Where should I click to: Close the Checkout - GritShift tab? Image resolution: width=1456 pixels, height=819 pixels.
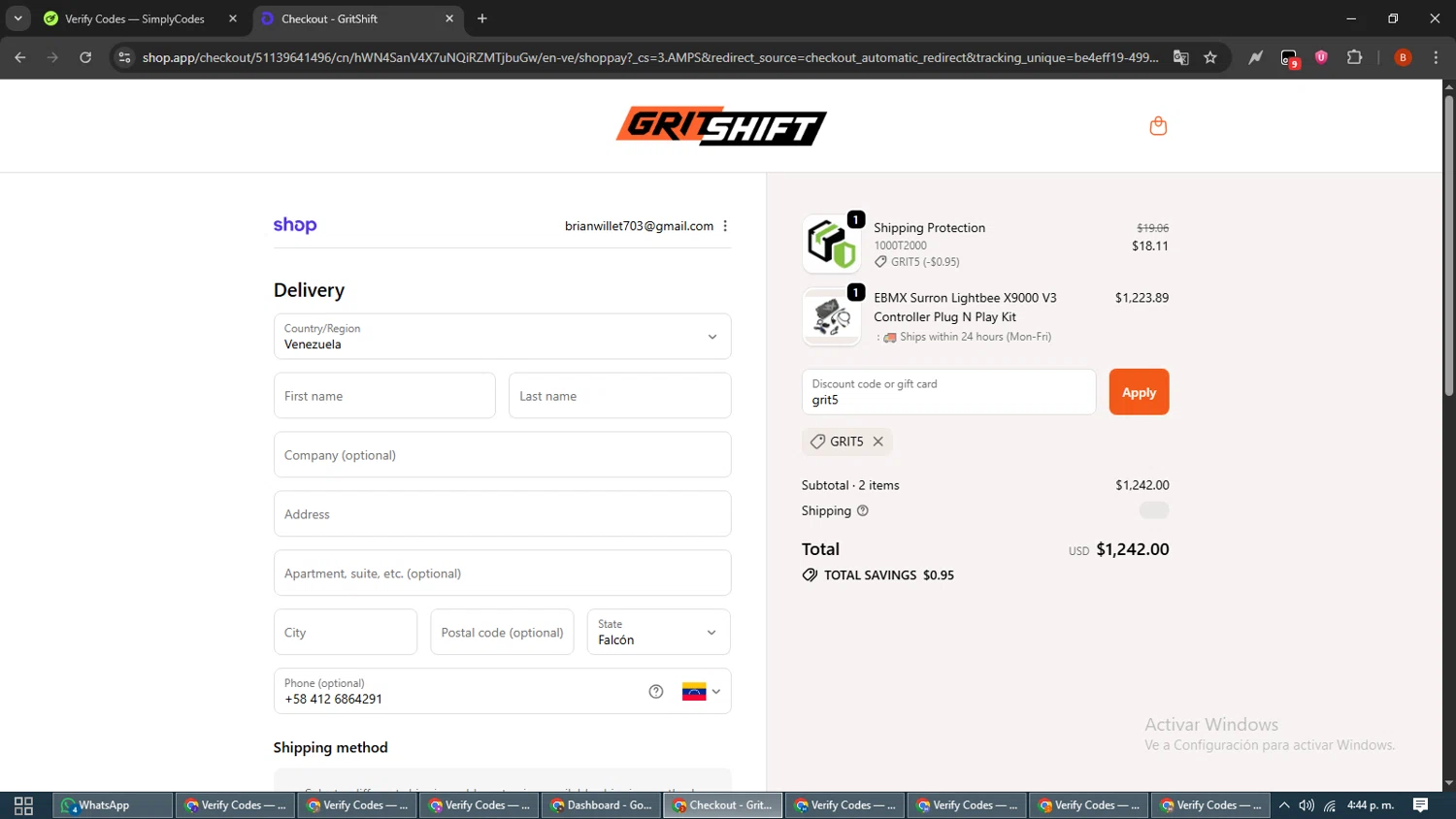click(x=449, y=18)
